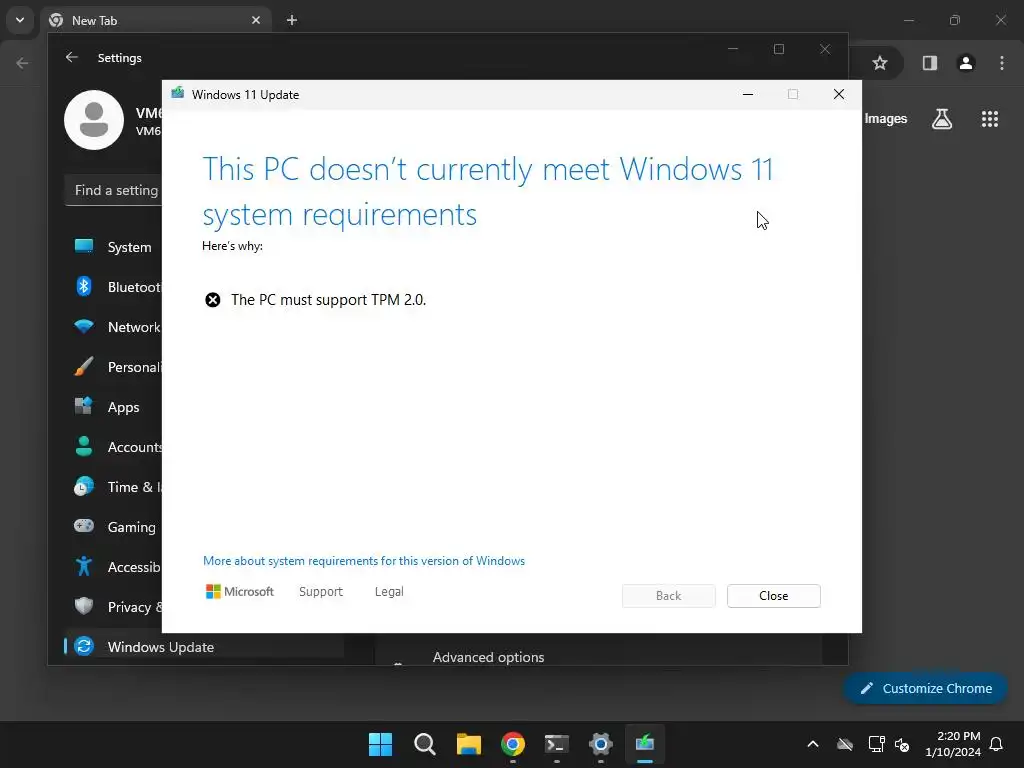Image resolution: width=1024 pixels, height=768 pixels.
Task: Open the Legal link in update dialog
Action: coord(389,592)
